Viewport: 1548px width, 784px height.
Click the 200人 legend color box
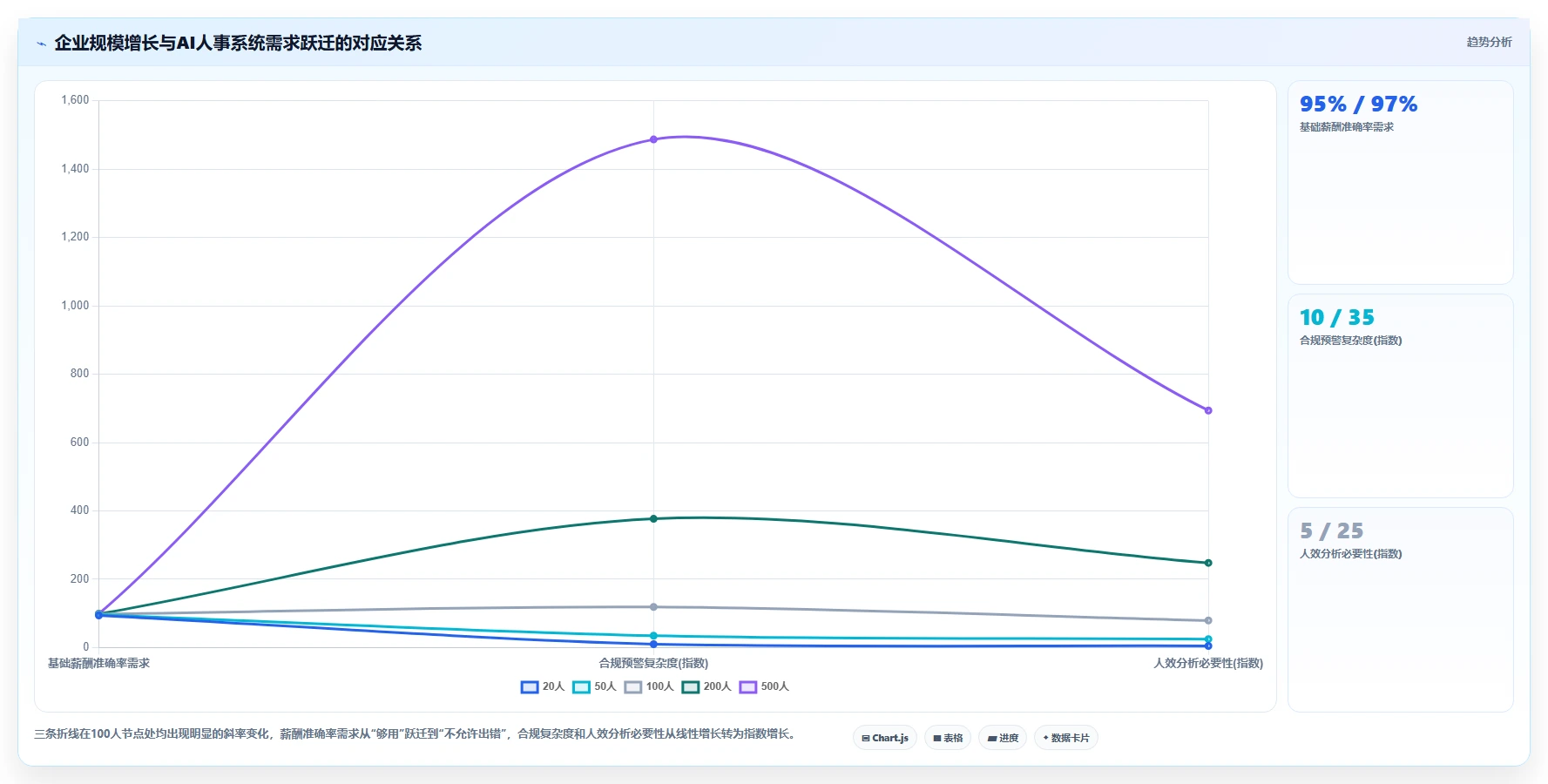coord(691,686)
